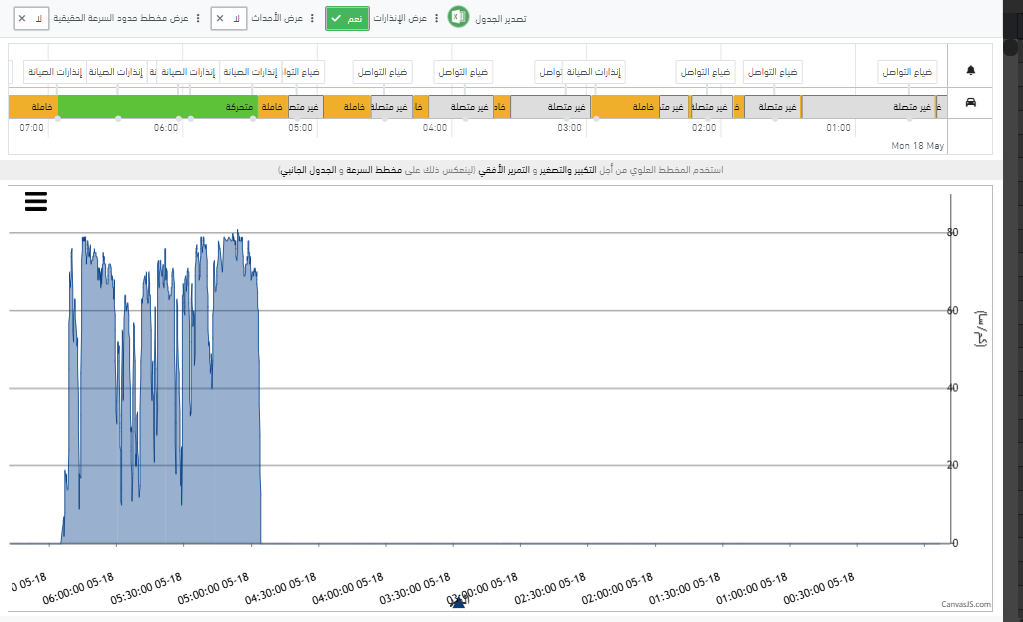Select the green متحركة moving segment
This screenshot has width=1023, height=622.
[158, 106]
